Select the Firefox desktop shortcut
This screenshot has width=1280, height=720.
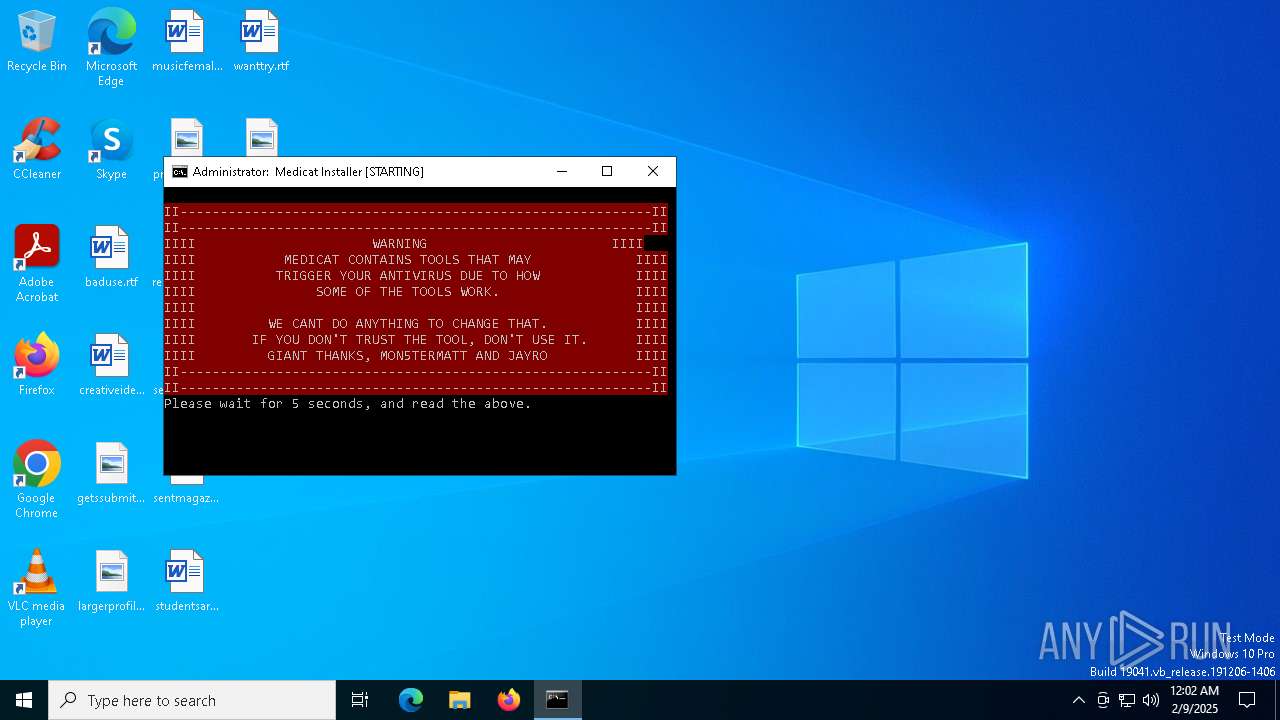pyautogui.click(x=37, y=365)
